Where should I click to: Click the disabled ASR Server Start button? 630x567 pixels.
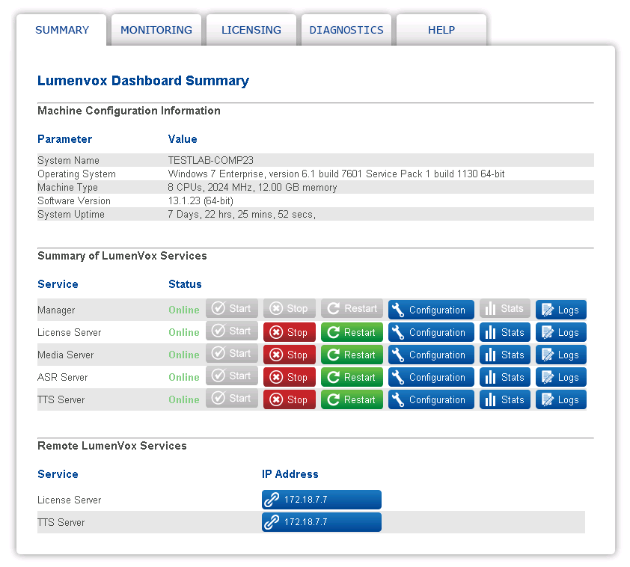232,376
